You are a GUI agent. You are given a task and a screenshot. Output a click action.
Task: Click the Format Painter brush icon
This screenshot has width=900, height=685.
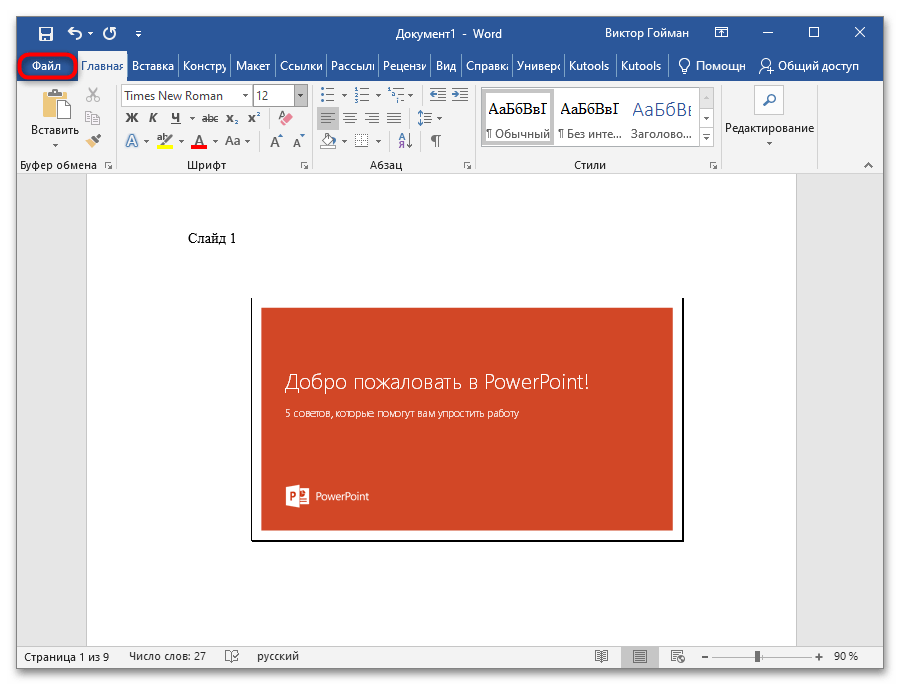point(93,141)
